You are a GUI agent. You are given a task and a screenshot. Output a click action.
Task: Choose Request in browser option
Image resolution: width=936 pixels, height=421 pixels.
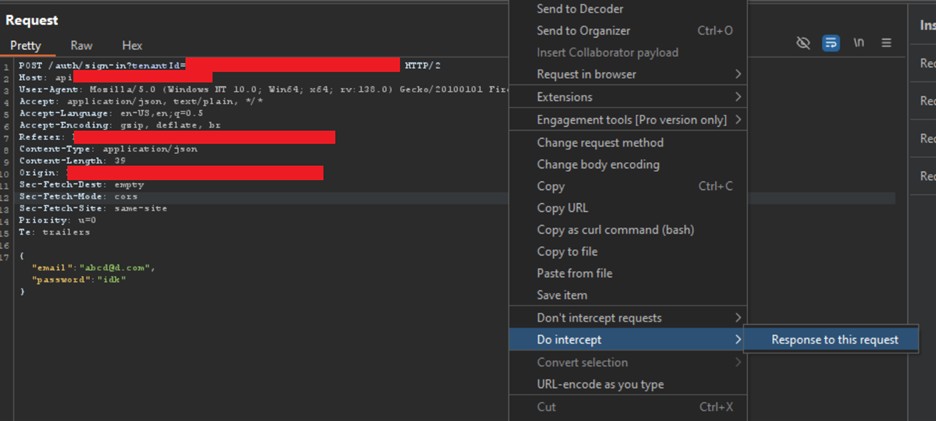click(586, 74)
